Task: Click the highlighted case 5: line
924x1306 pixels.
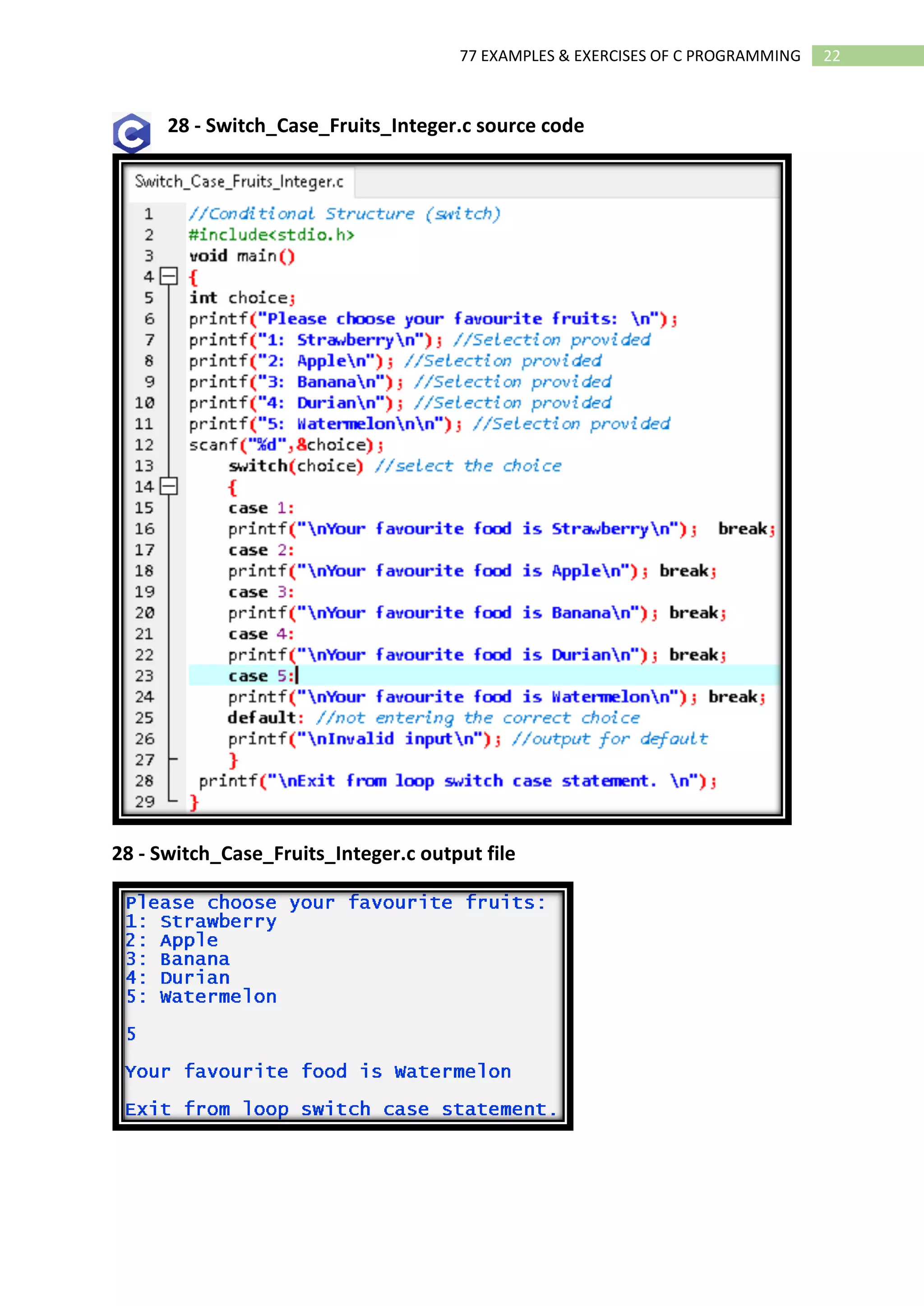Action: [x=484, y=676]
